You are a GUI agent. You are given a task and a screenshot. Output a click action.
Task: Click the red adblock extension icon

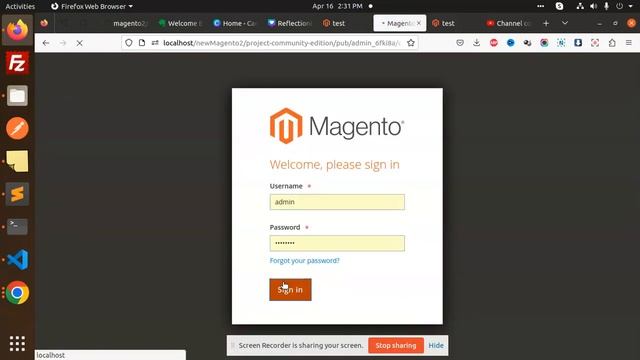pos(493,43)
